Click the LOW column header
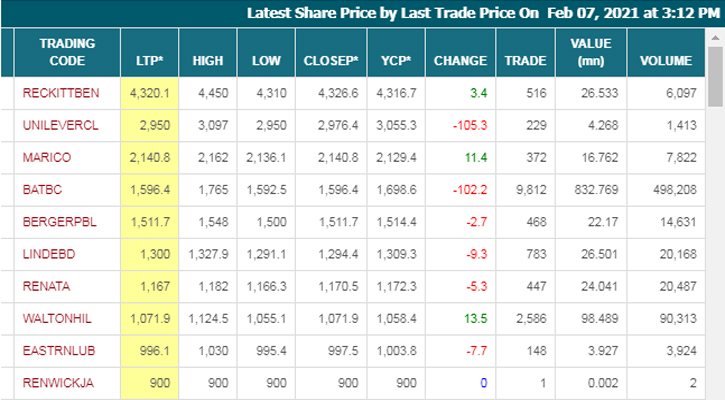 point(267,61)
